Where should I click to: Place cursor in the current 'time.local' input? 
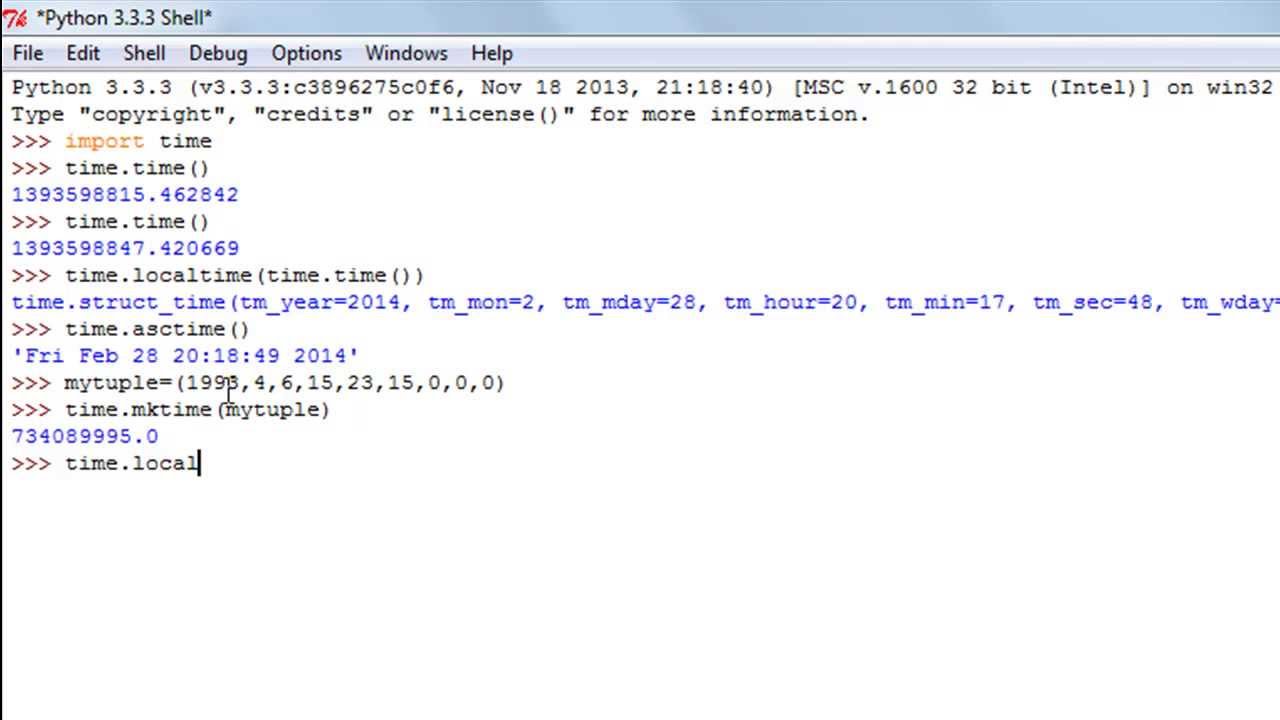[132, 463]
